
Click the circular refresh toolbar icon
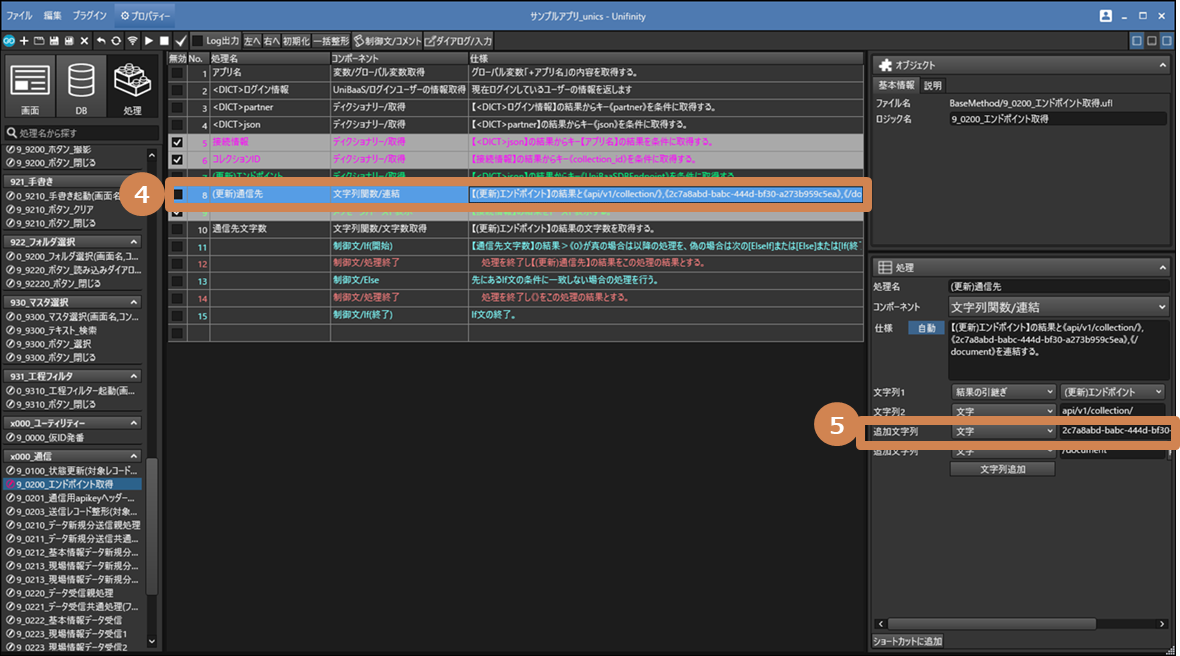[116, 41]
